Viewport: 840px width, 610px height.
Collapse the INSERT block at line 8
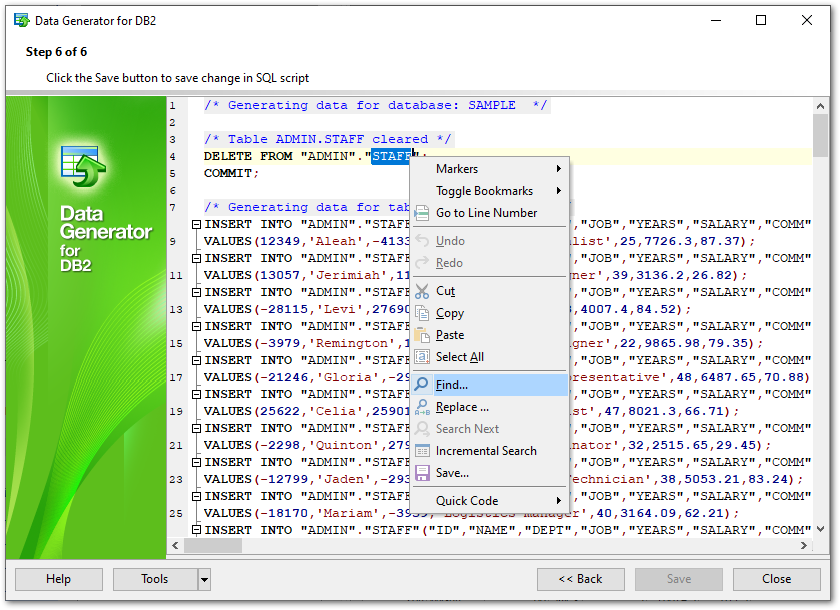click(x=197, y=224)
